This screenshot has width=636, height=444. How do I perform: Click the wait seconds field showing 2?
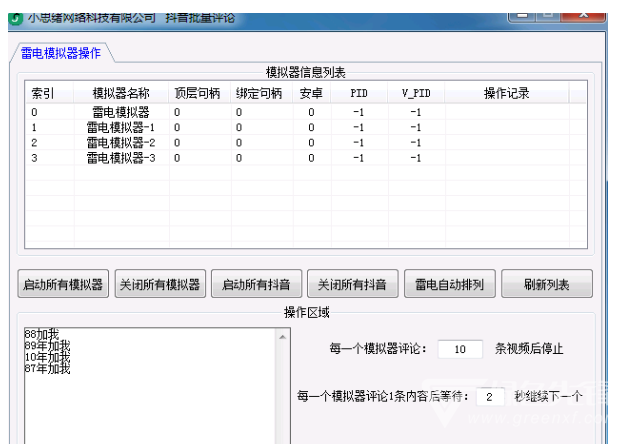(490, 397)
